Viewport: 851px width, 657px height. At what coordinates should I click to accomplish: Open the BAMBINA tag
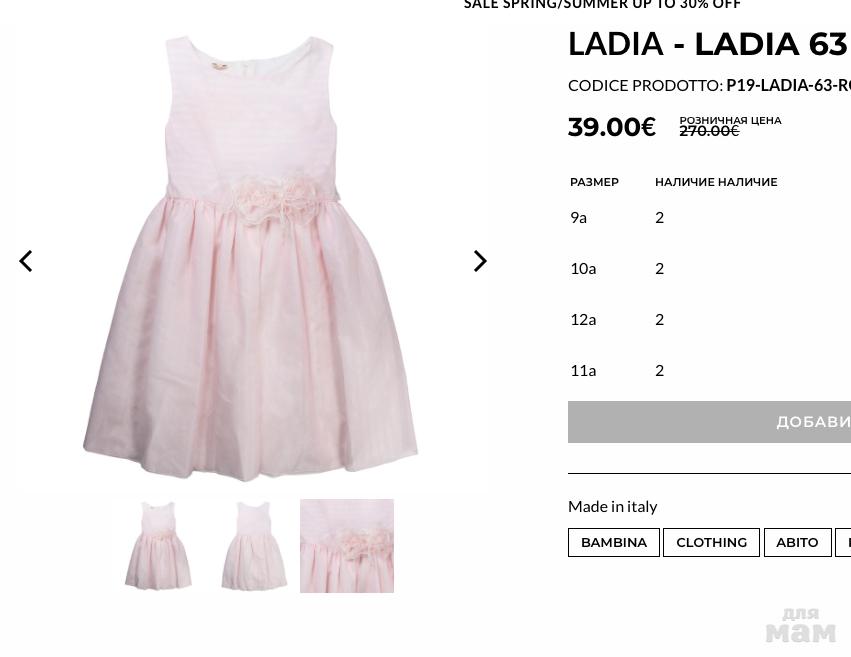pos(614,543)
